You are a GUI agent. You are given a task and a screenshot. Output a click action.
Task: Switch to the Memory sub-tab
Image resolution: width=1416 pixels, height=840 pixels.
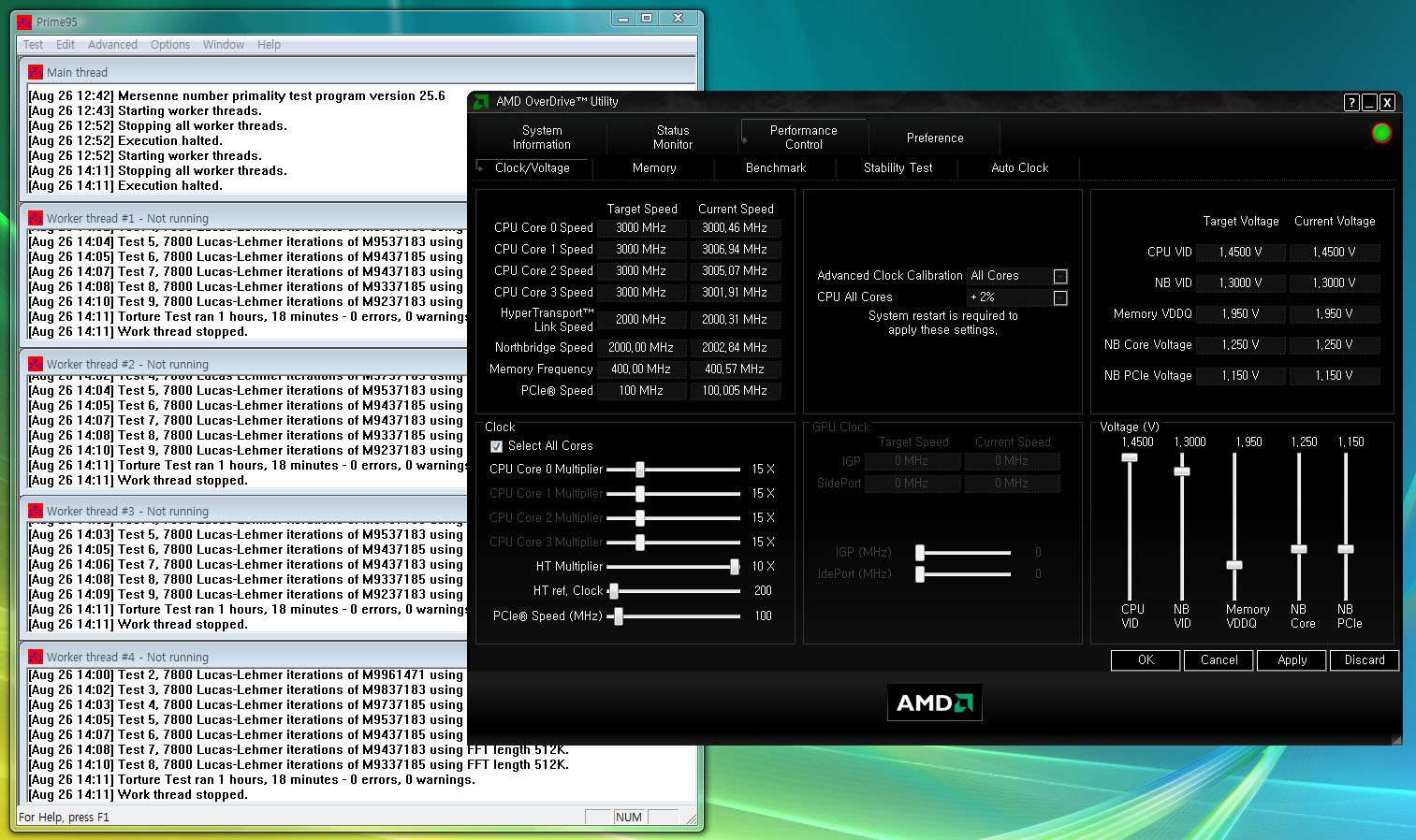tap(654, 168)
